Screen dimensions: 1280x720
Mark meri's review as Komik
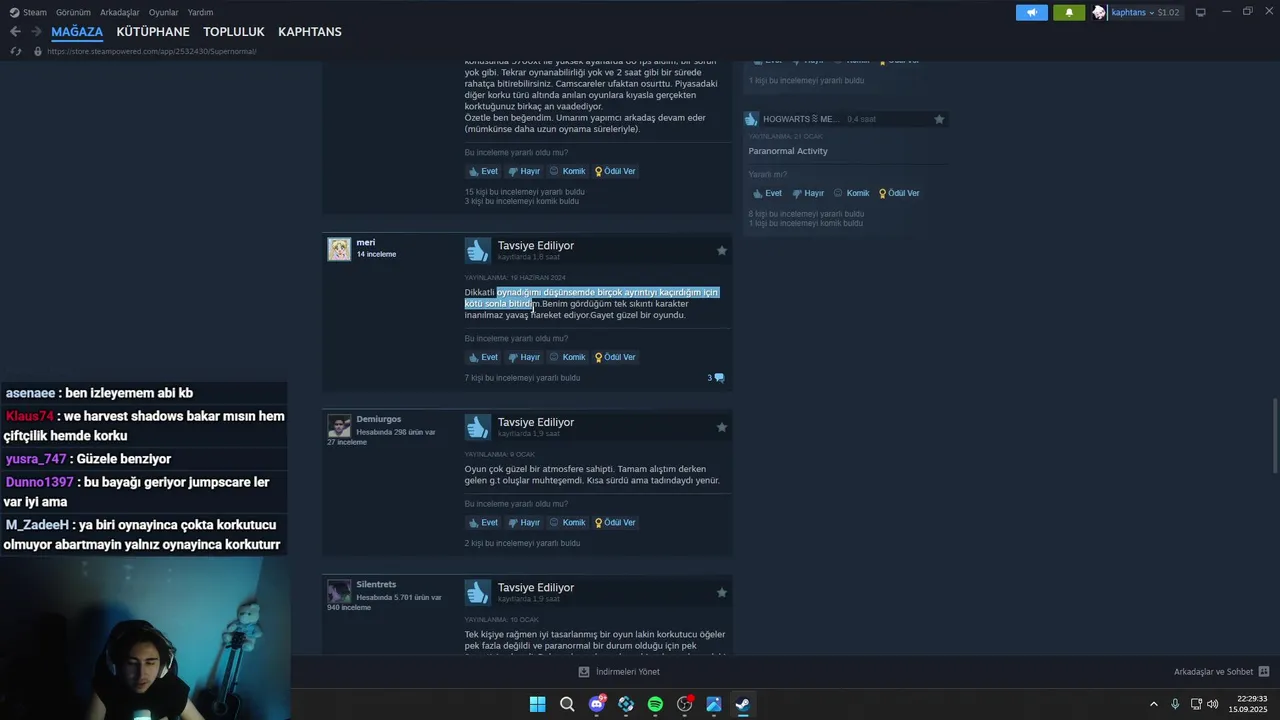click(567, 357)
